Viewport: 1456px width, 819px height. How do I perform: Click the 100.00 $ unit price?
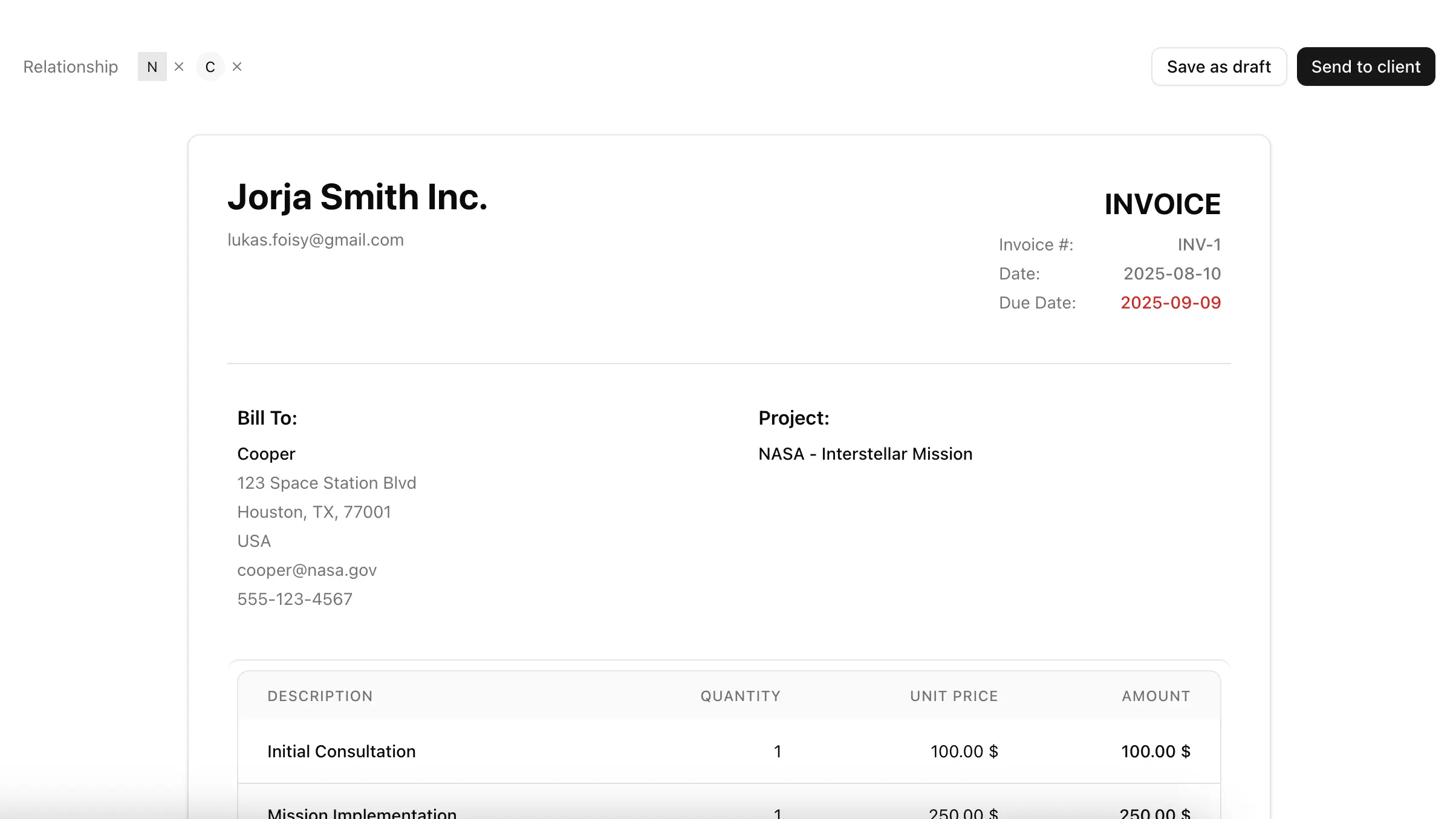(x=964, y=751)
